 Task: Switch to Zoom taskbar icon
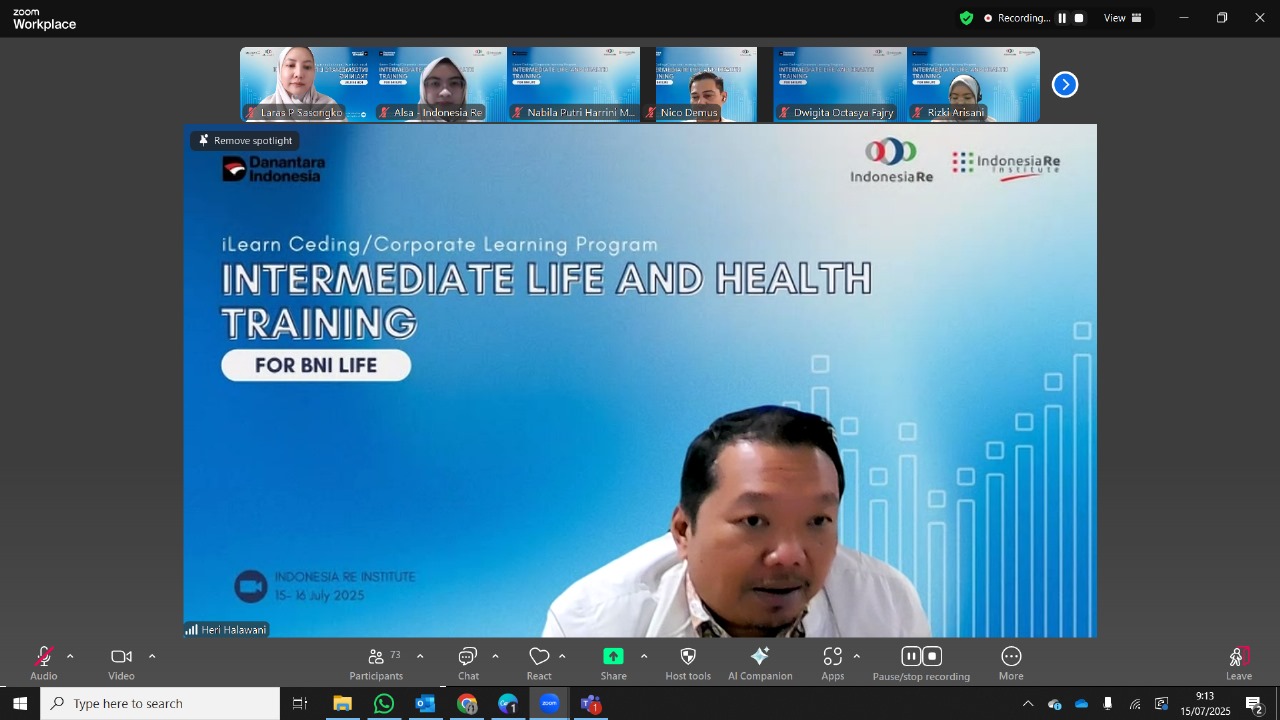tap(550, 704)
